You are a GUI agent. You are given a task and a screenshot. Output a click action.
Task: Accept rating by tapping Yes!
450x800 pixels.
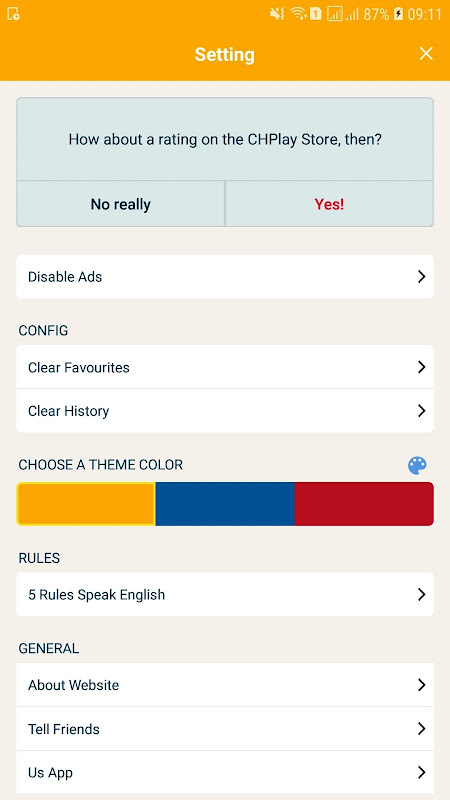click(x=329, y=204)
